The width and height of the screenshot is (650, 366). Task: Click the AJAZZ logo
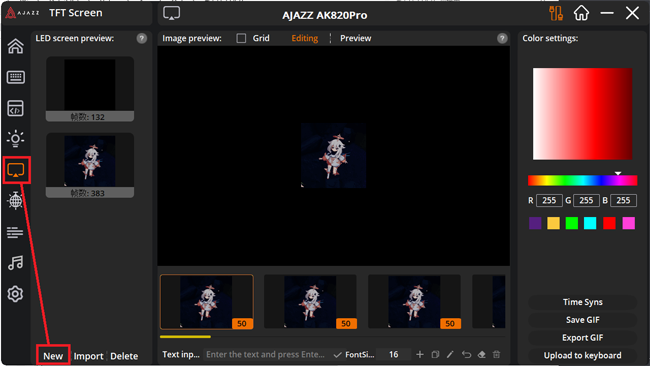coord(22,13)
